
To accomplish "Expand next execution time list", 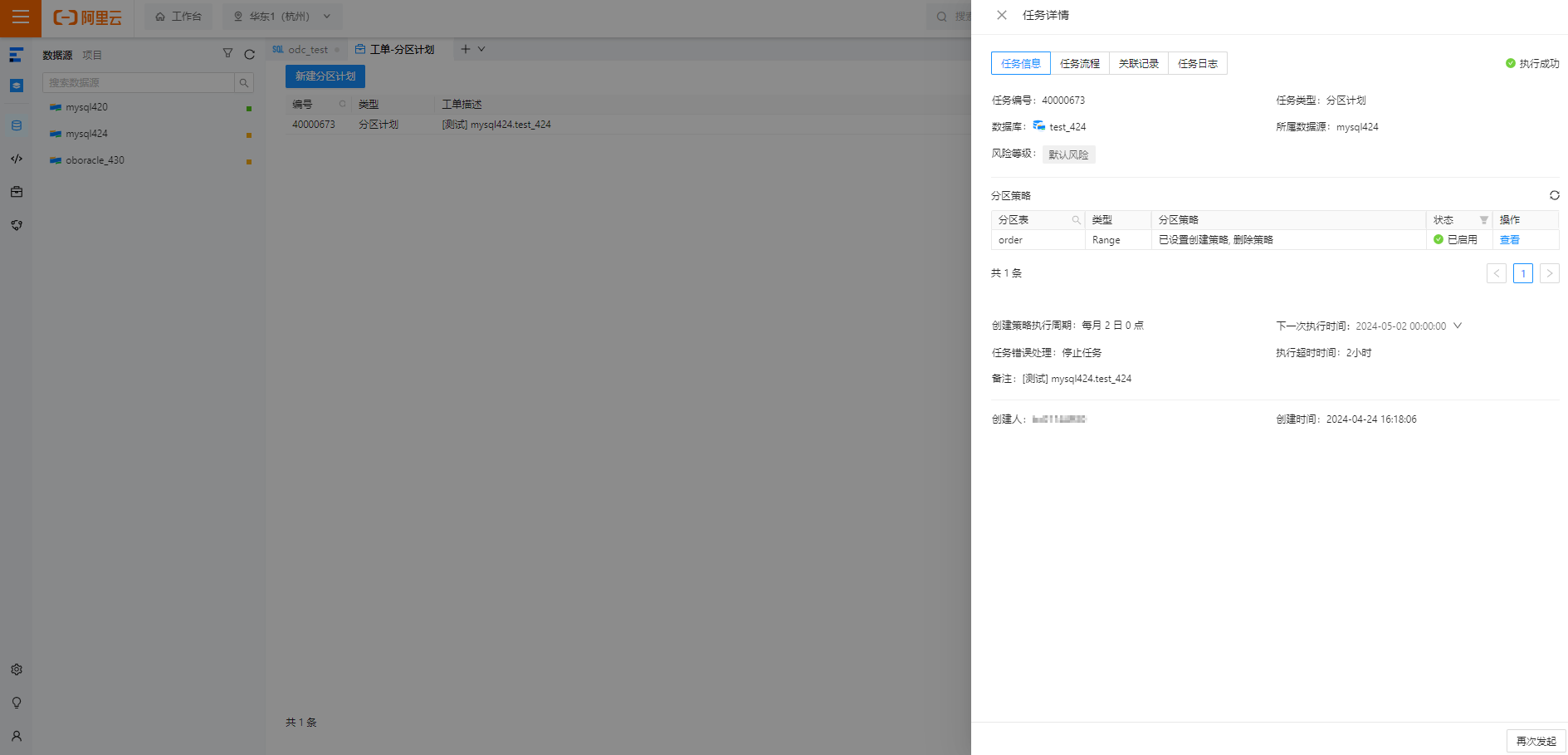I will tap(1458, 326).
